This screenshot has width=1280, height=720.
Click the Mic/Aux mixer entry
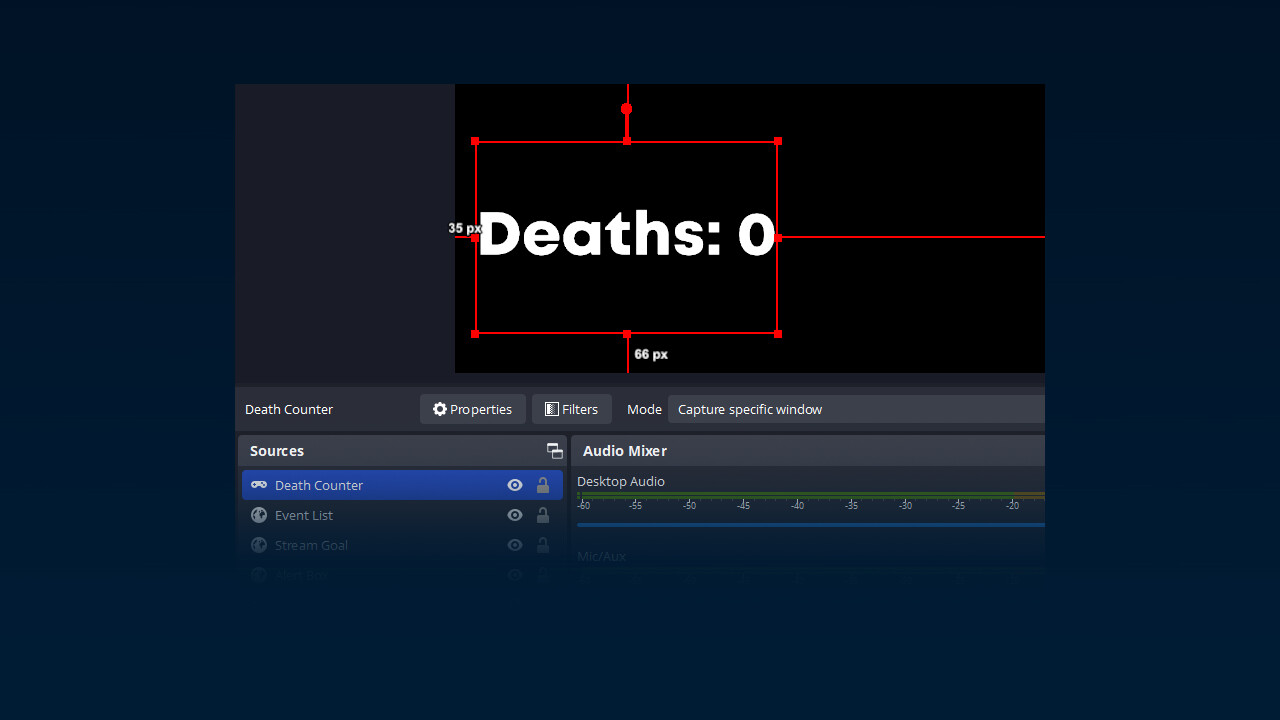point(601,556)
